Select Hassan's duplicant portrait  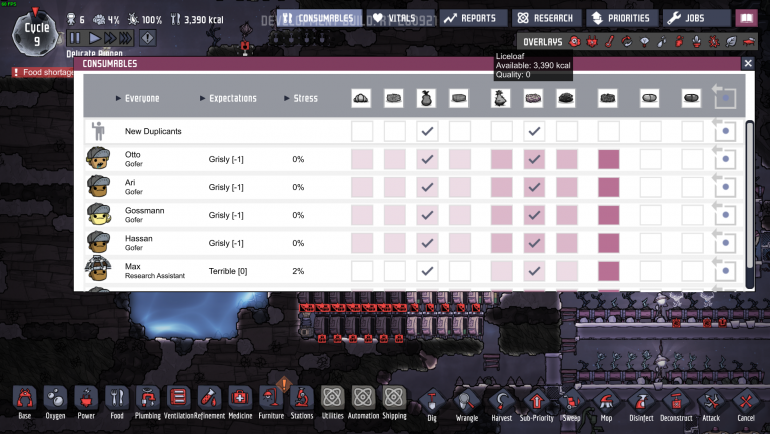[x=98, y=242]
